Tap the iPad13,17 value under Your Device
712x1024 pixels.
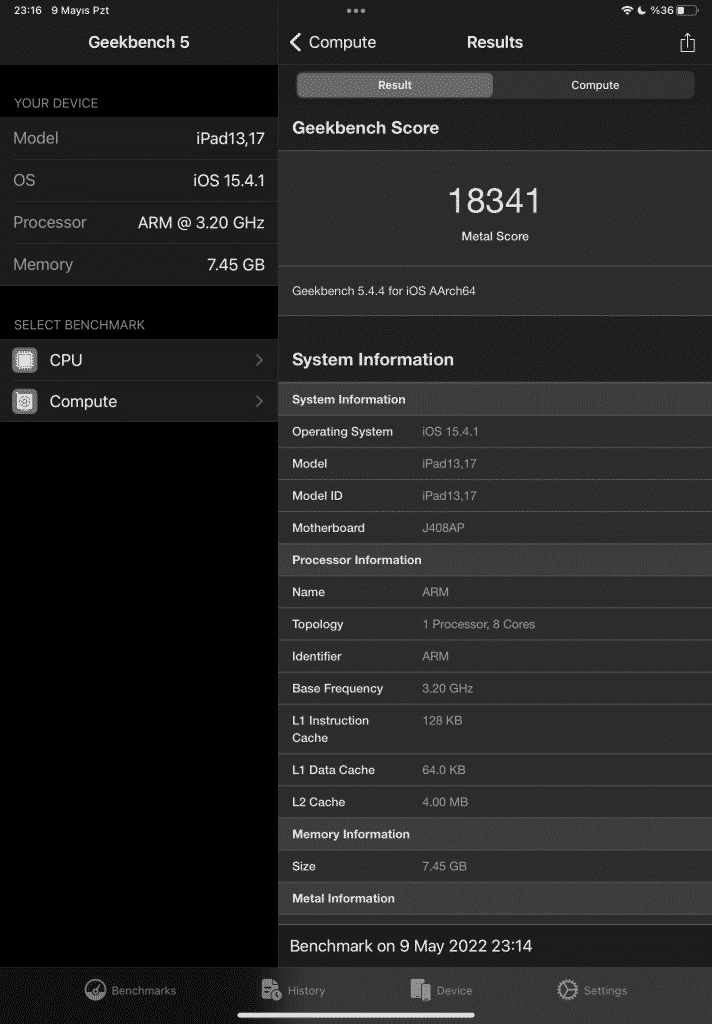pos(230,138)
